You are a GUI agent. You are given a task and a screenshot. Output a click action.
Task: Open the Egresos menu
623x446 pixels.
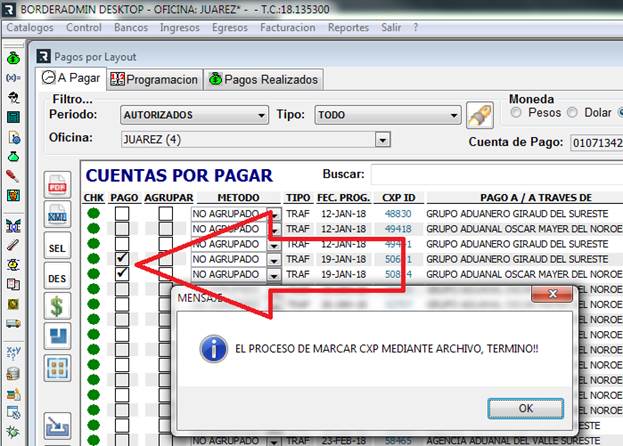[x=230, y=27]
